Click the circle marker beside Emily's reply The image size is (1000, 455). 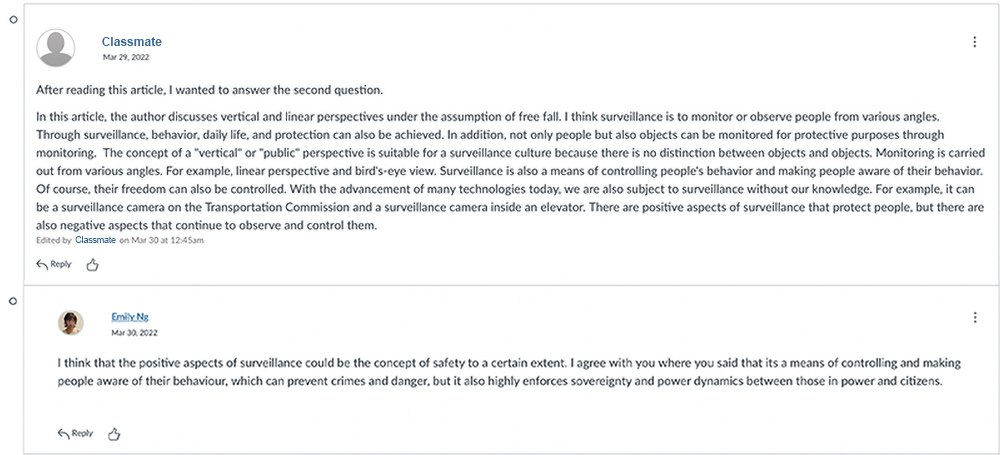tap(12, 300)
